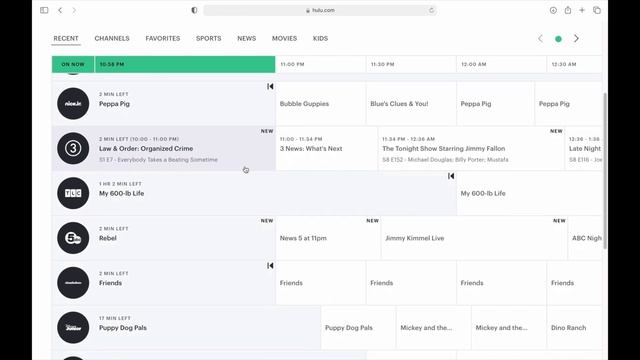Select the News tab
Image resolution: width=640 pixels, height=360 pixels.
247,38
